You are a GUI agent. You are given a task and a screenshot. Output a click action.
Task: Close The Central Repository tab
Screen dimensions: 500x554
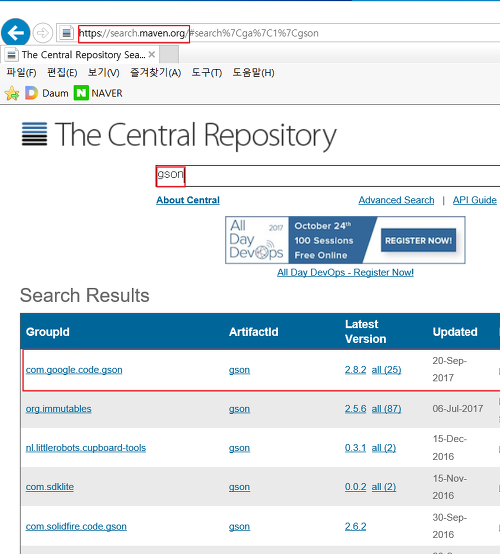(x=152, y=55)
